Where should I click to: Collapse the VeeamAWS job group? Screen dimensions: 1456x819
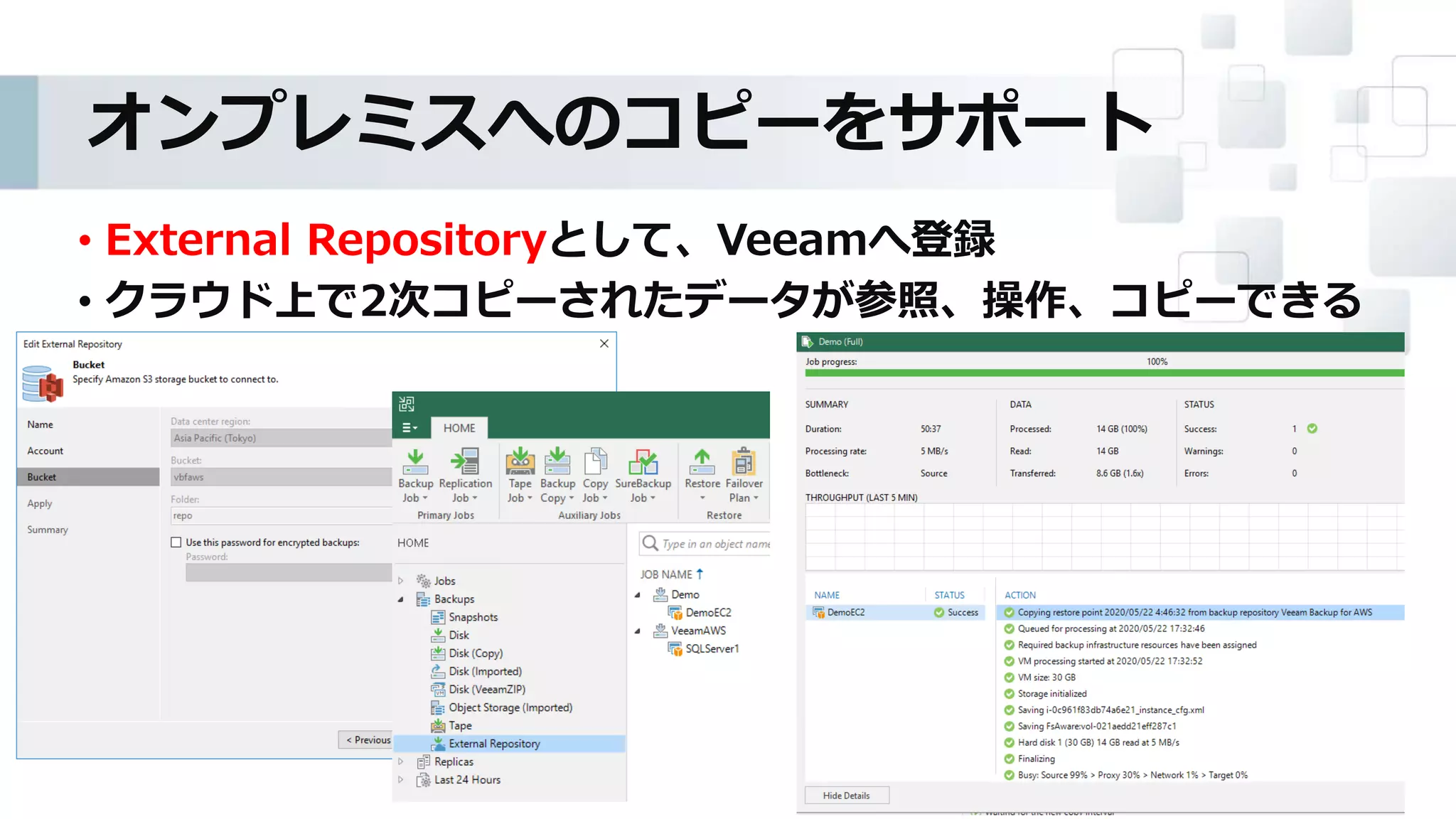tap(638, 631)
